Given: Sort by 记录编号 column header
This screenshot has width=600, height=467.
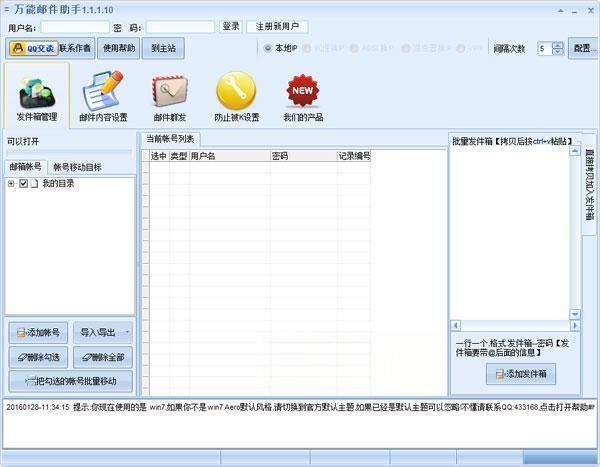Looking at the screenshot, I should 354,156.
